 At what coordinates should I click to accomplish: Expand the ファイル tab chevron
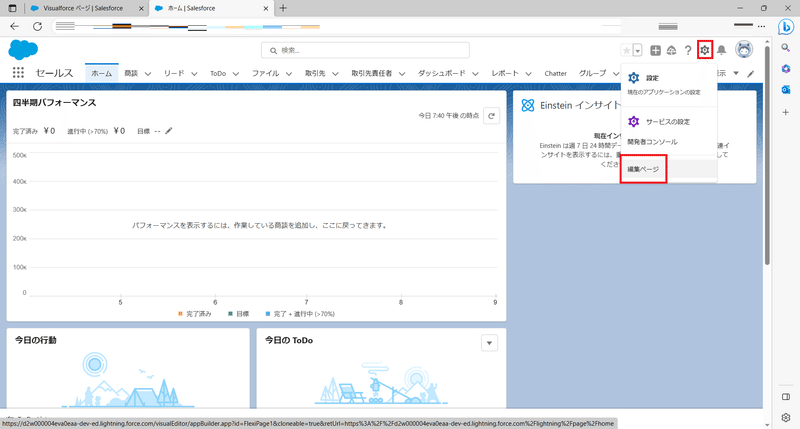(x=289, y=74)
